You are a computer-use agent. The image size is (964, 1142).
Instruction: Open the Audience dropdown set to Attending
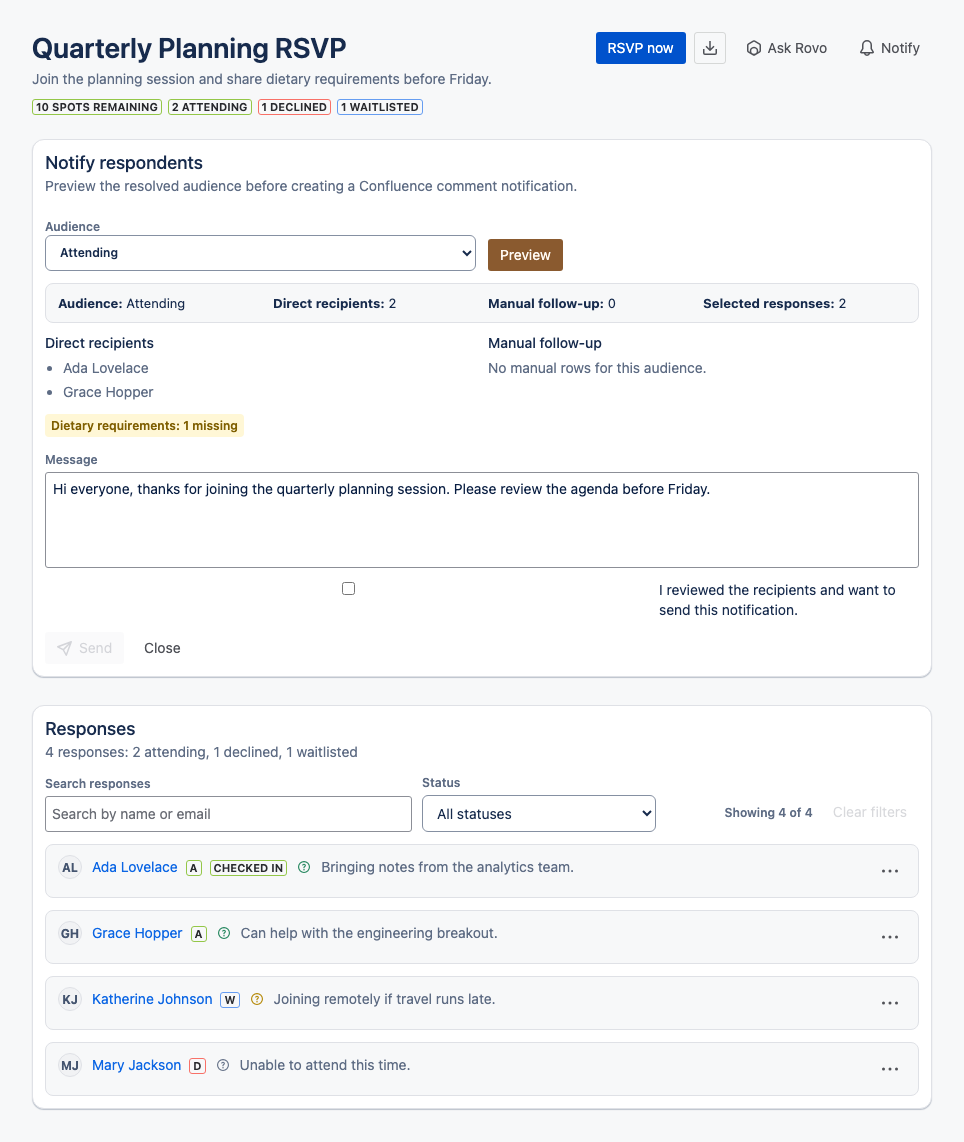click(x=261, y=253)
